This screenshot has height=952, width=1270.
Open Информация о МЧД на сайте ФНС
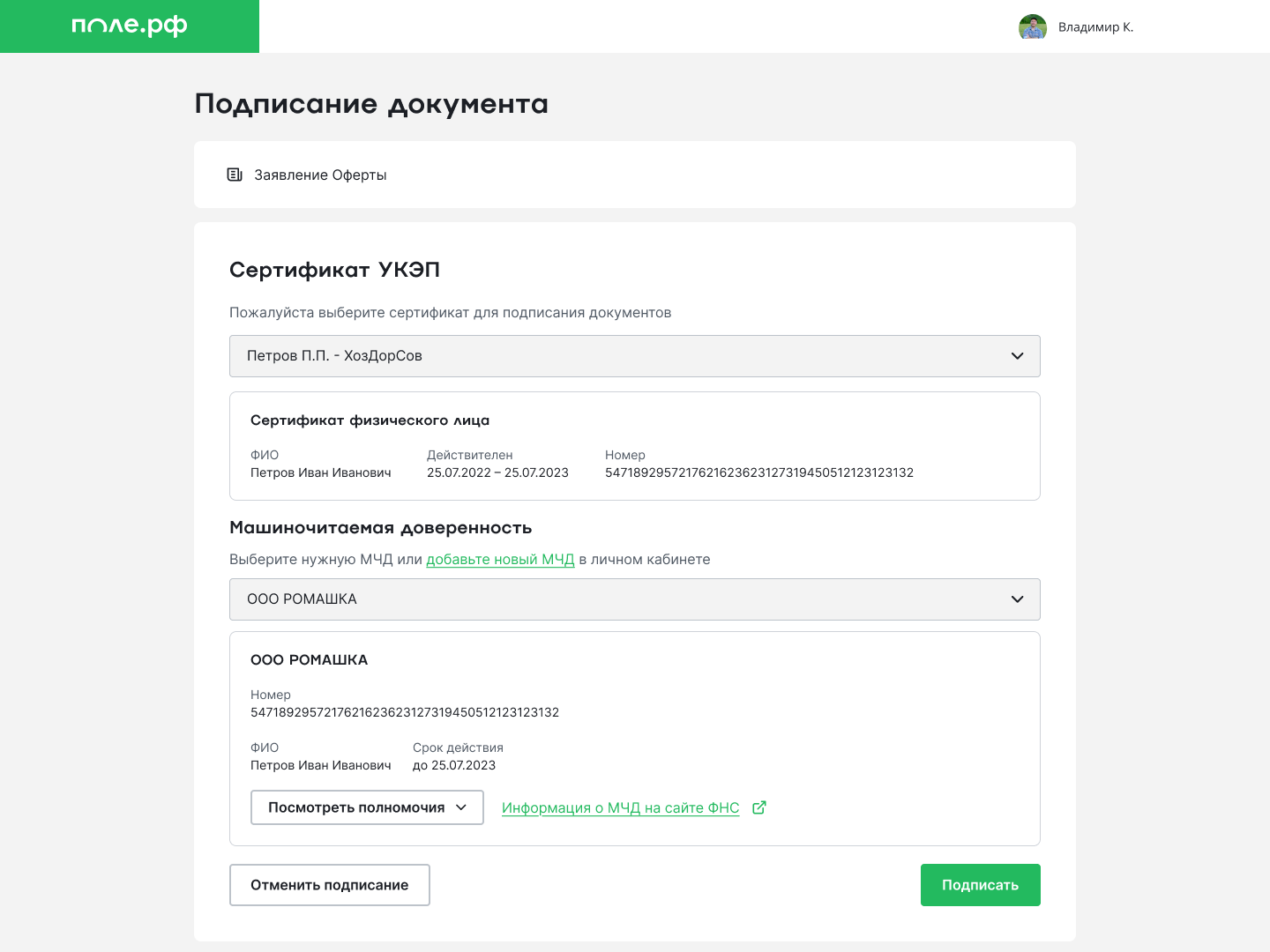point(620,808)
